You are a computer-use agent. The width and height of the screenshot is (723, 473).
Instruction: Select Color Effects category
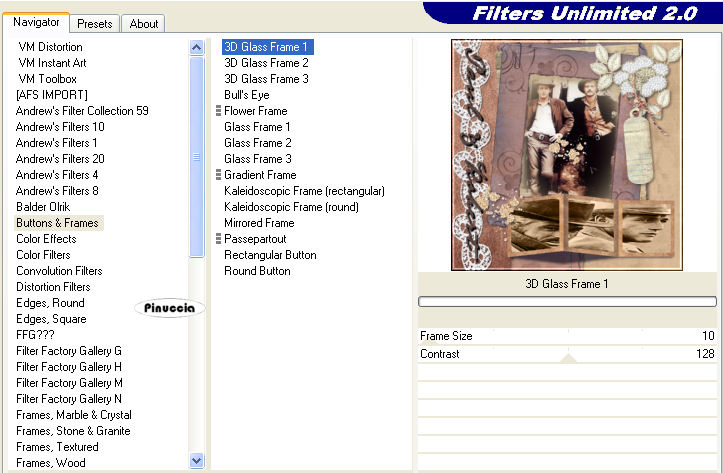[x=46, y=239]
